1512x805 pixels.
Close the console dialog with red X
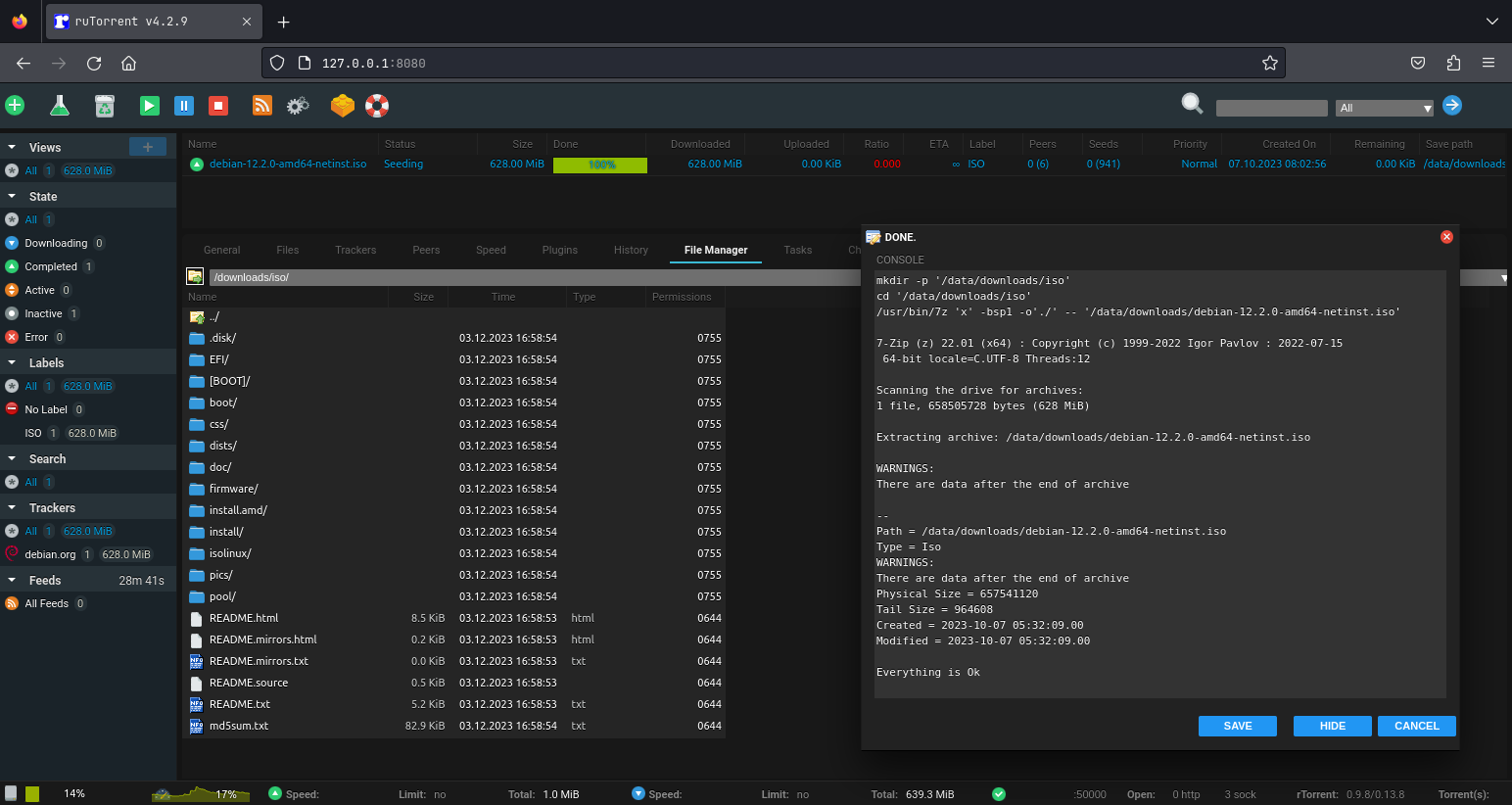(1446, 237)
